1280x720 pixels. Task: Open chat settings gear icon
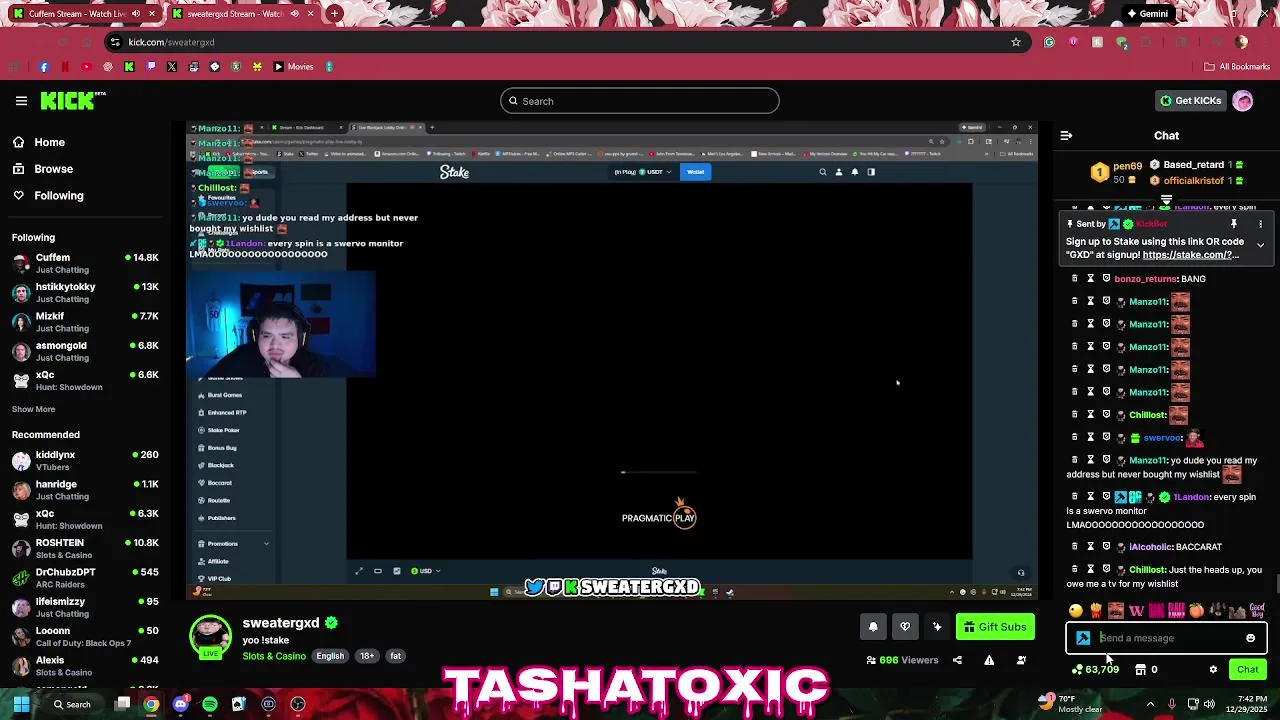[1213, 670]
